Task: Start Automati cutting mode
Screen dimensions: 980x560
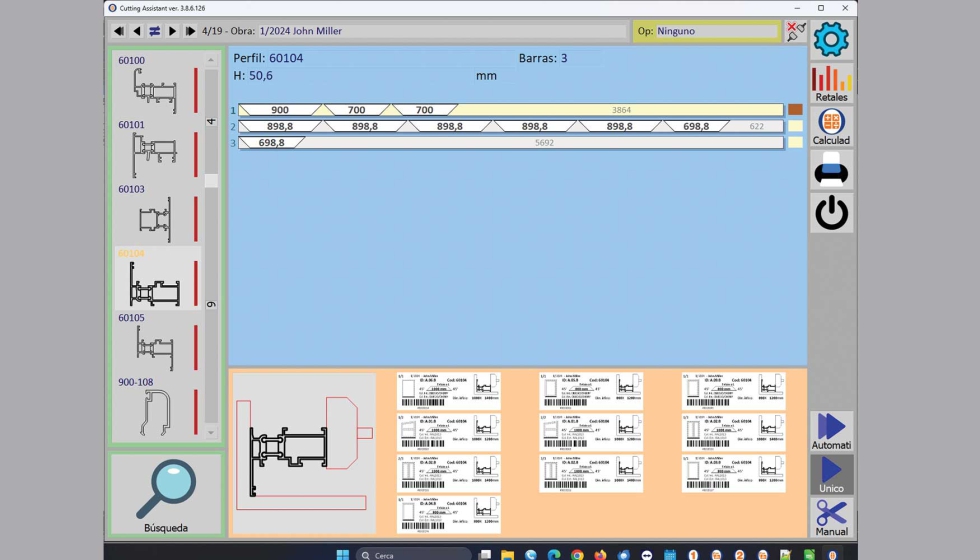Action: click(831, 431)
